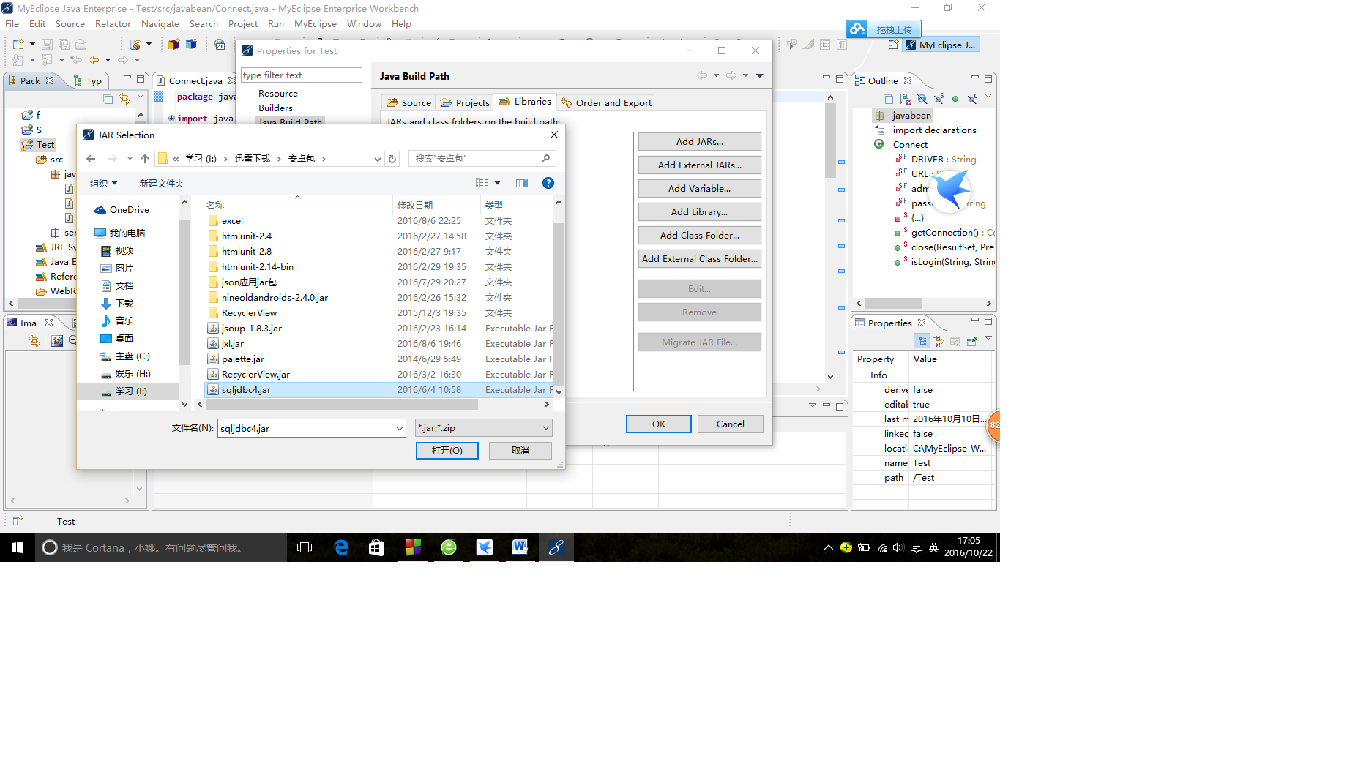The height and width of the screenshot is (768, 1366).
Task: Click Add Variable... button
Action: click(x=699, y=188)
